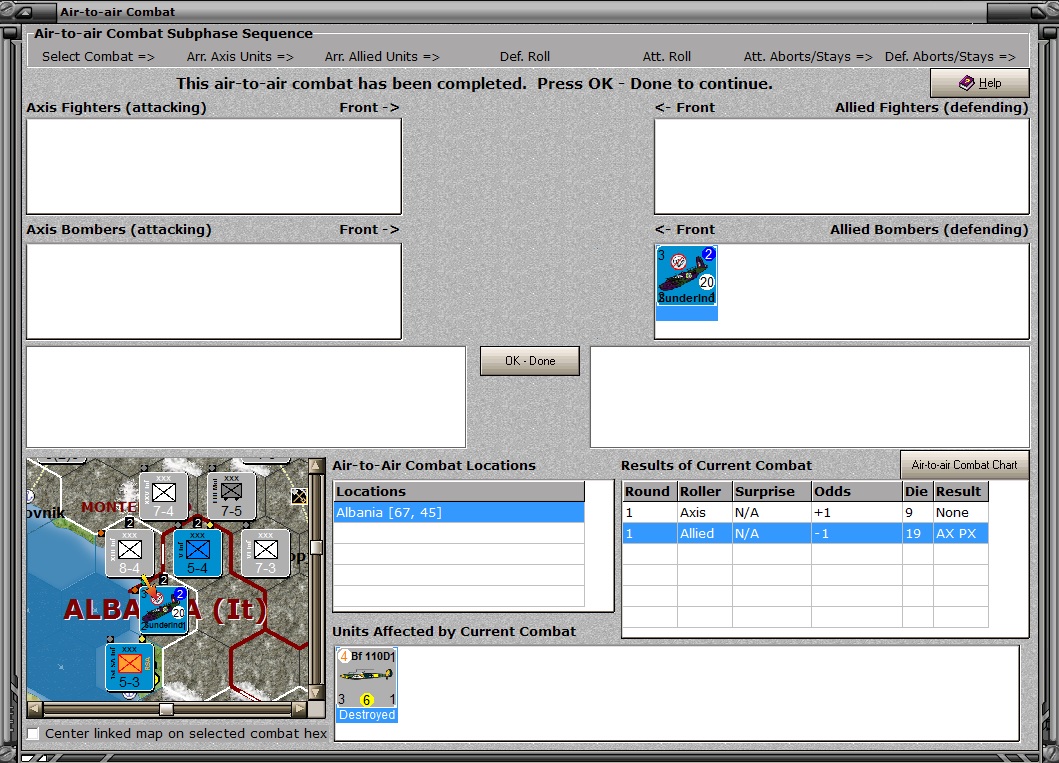Open the Help button
1059x763 pixels.
pyautogui.click(x=979, y=83)
